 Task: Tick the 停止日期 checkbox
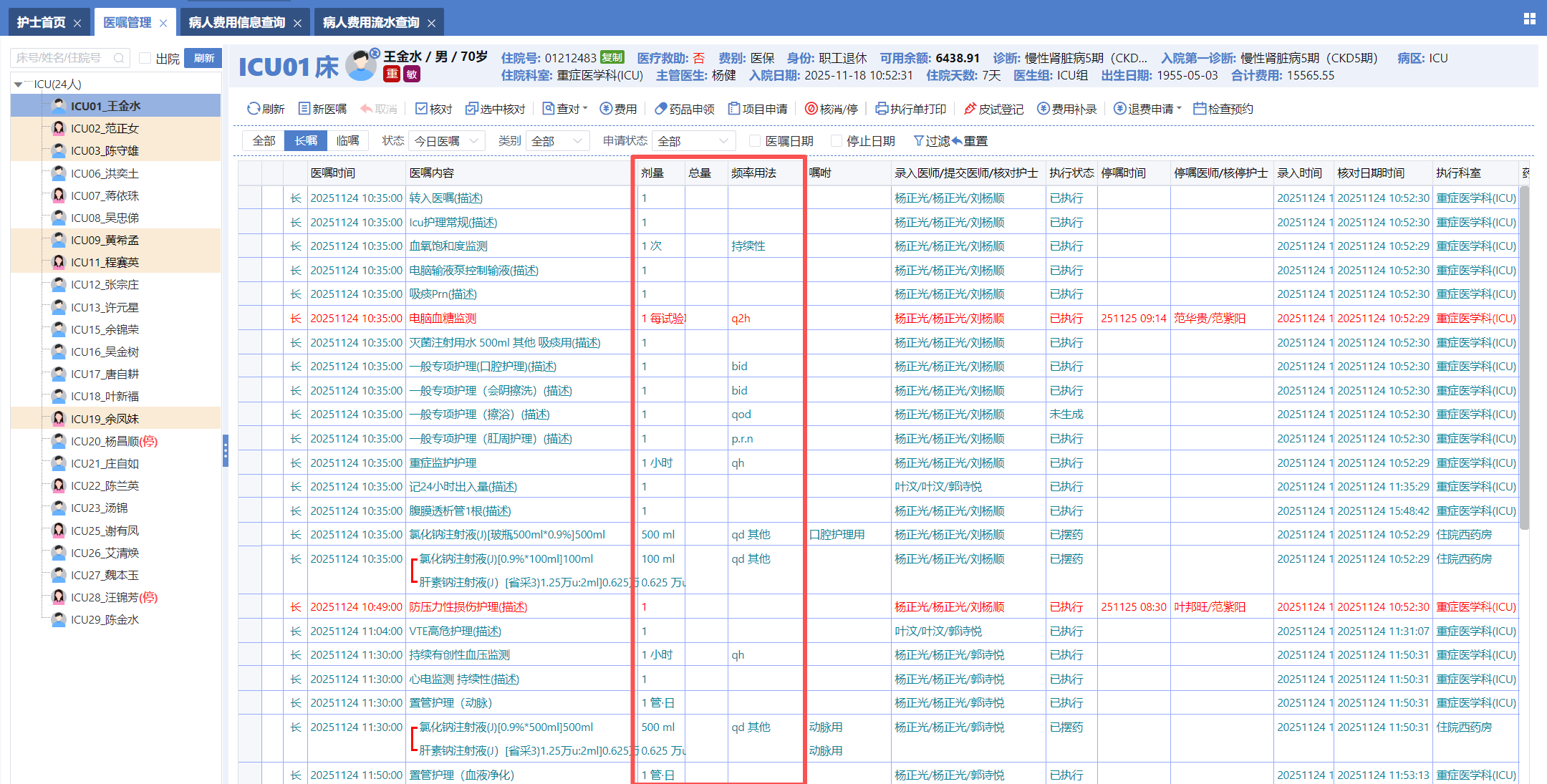[x=836, y=141]
